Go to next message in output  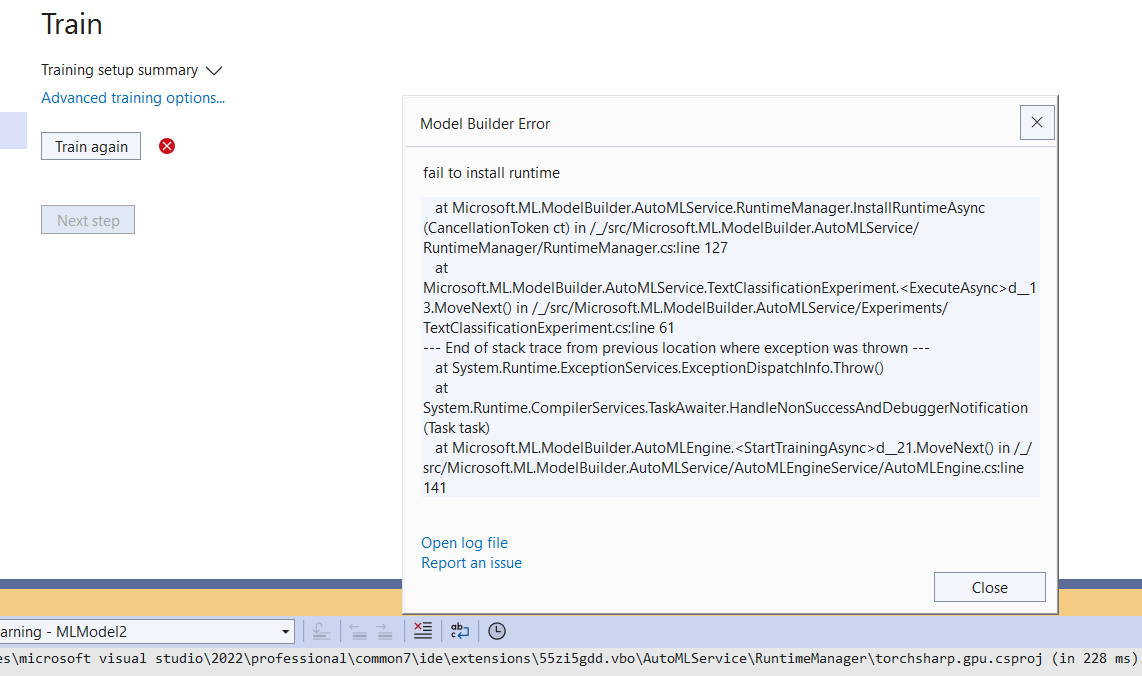383,631
